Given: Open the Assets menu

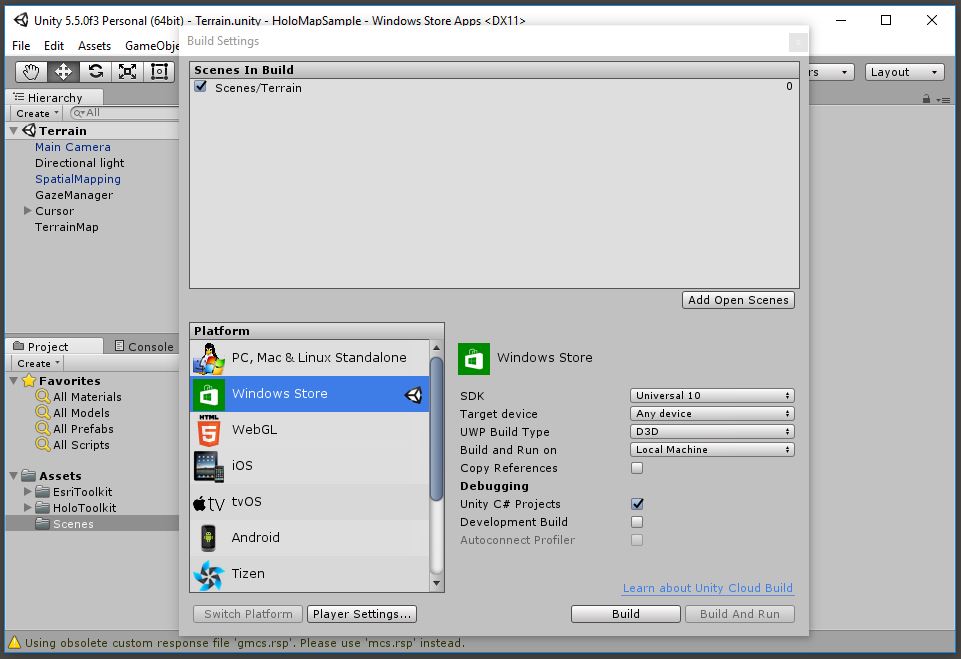Looking at the screenshot, I should (x=94, y=45).
